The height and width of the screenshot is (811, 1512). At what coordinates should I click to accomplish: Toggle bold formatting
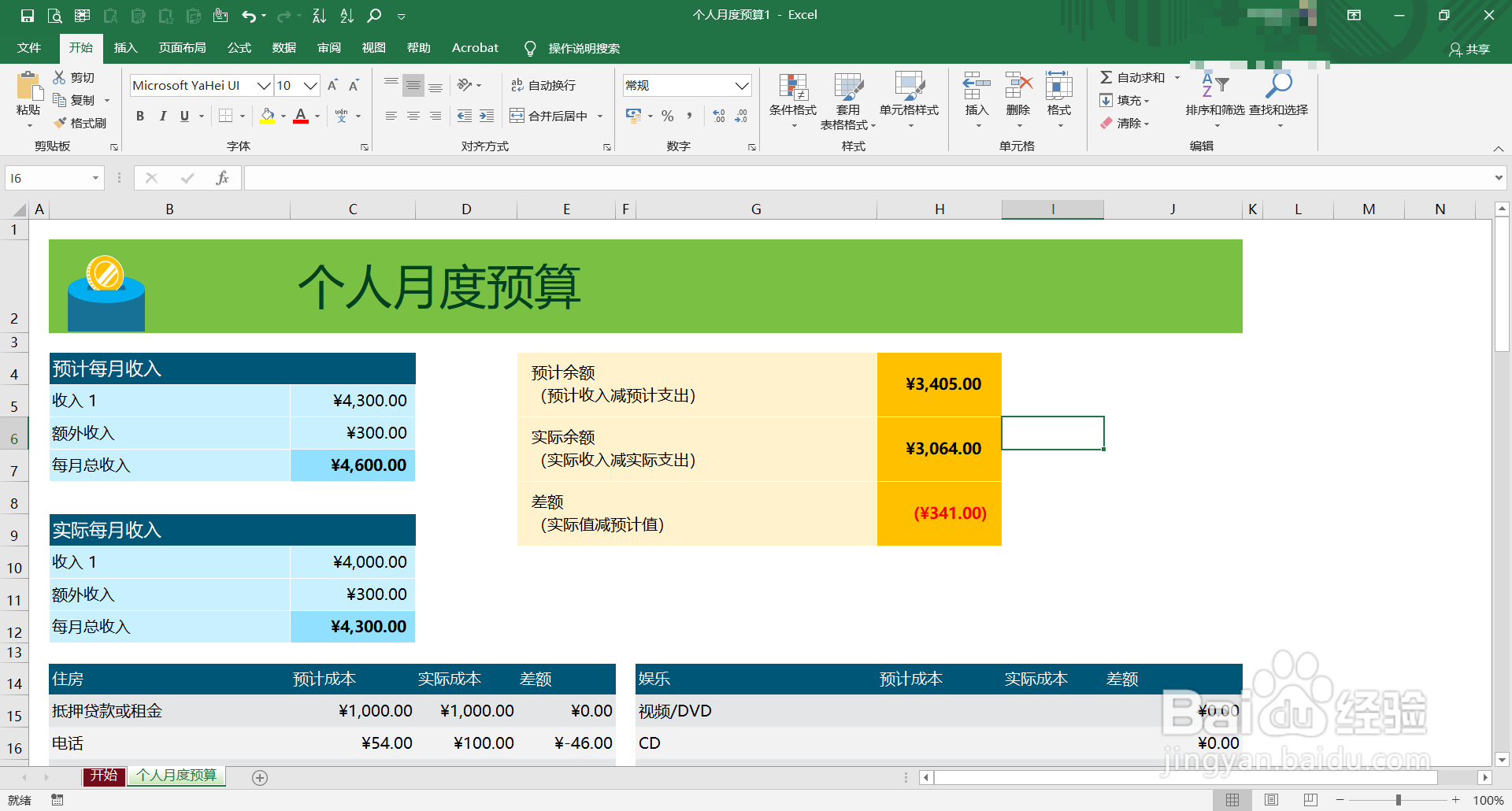pyautogui.click(x=140, y=116)
